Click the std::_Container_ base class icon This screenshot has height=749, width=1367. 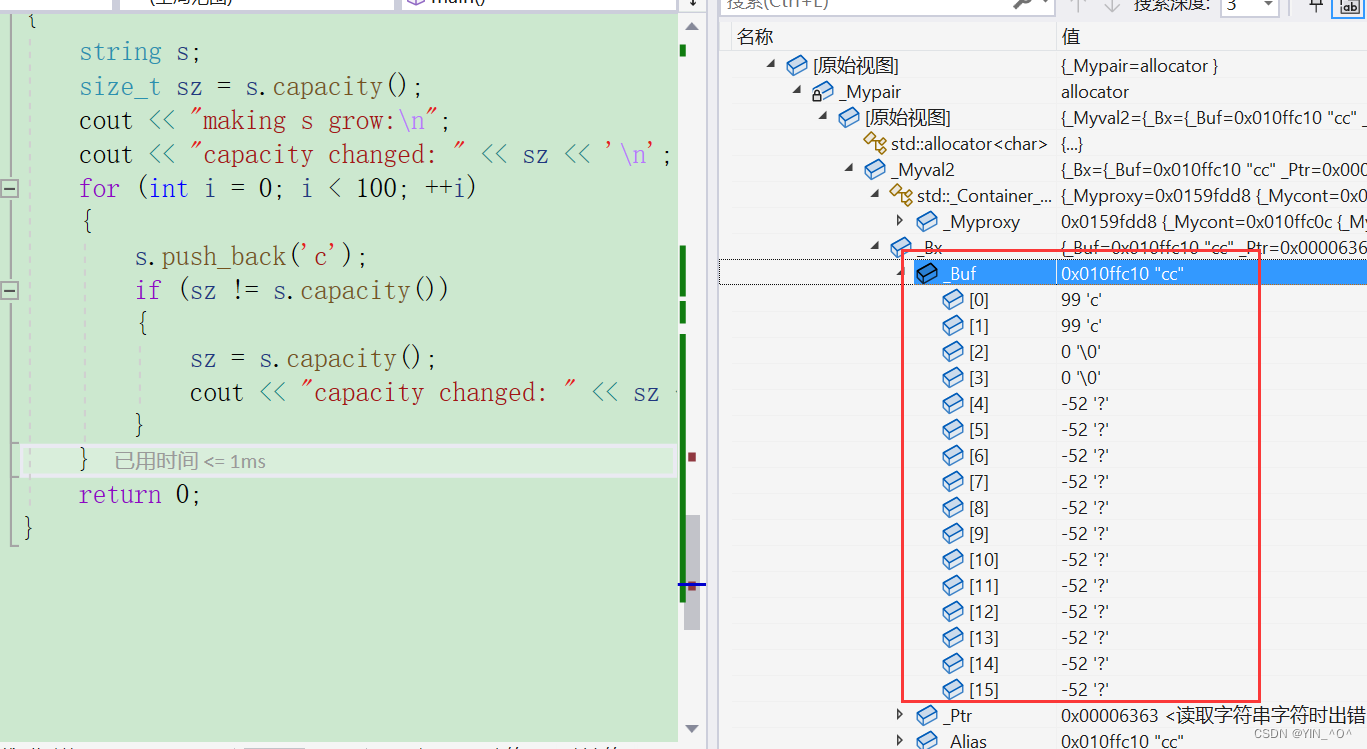pyautogui.click(x=900, y=196)
